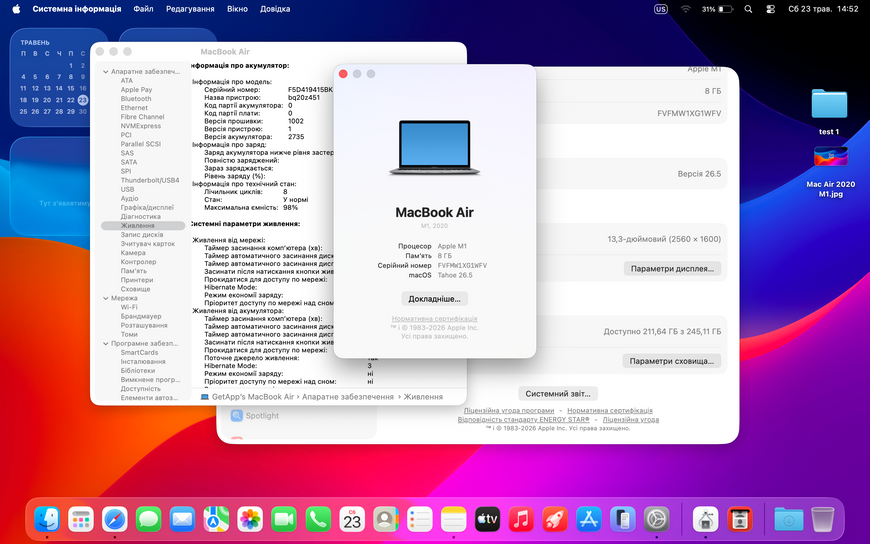Collapse the Апаратне забезпечення sidebar group

[105, 72]
